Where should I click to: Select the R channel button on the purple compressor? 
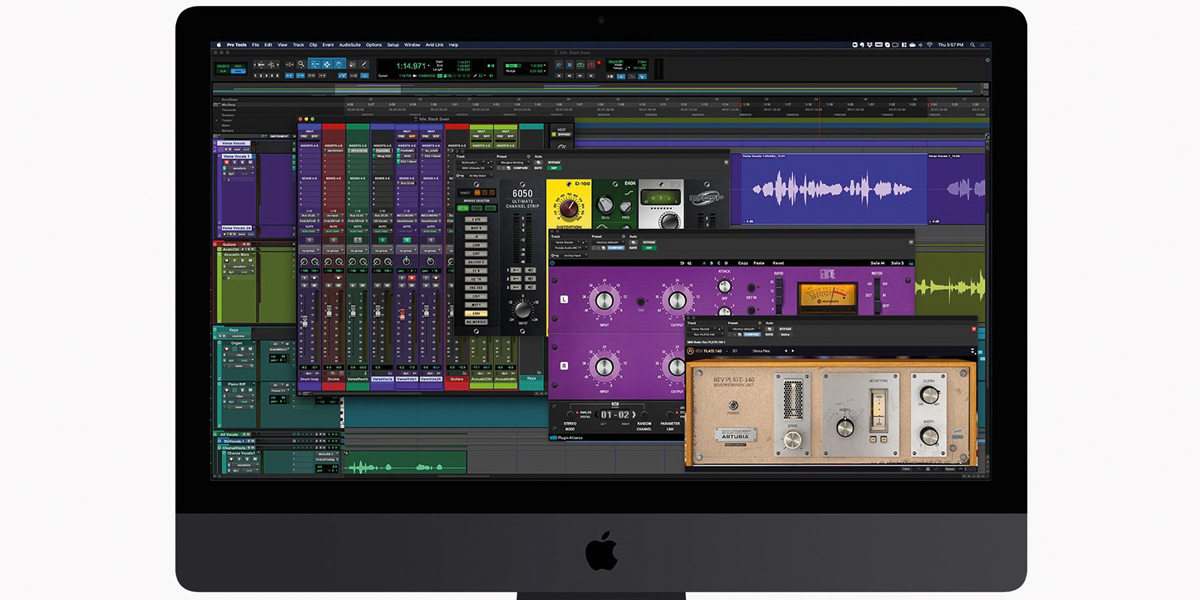coord(564,365)
